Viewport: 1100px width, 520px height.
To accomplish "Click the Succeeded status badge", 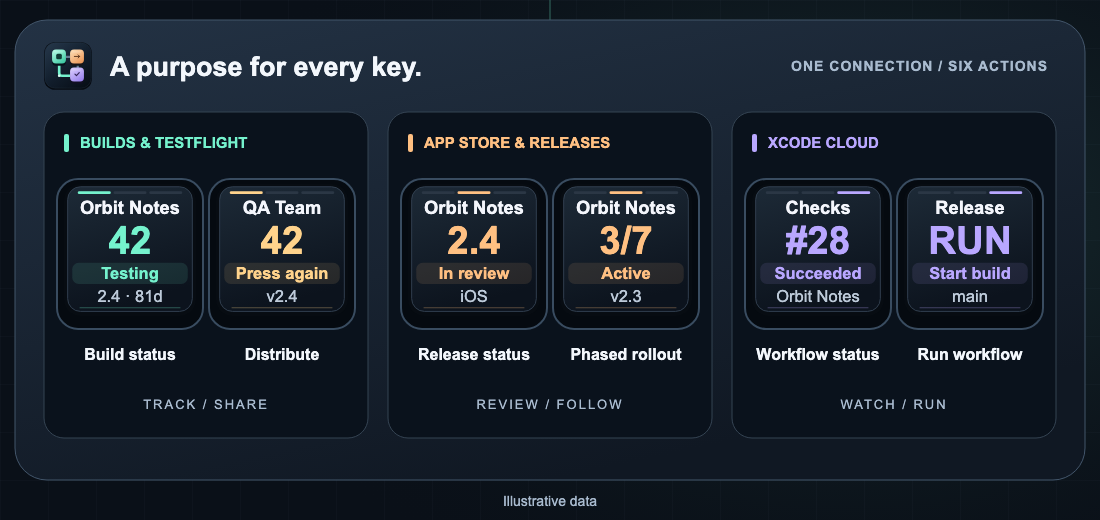I will [817, 274].
